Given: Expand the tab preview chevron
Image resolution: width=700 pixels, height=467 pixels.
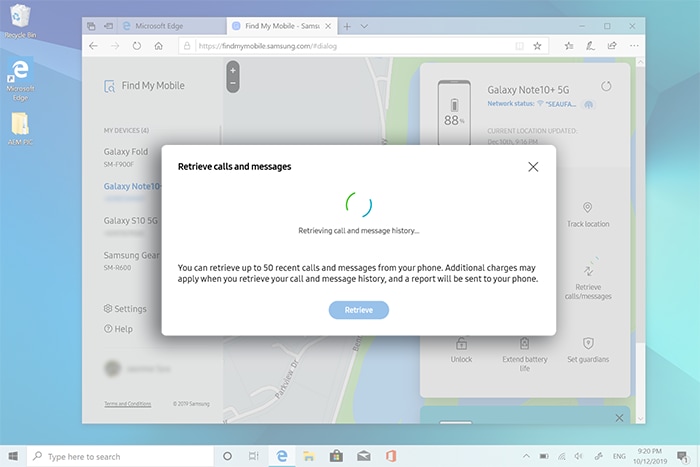Looking at the screenshot, I should point(364,26).
